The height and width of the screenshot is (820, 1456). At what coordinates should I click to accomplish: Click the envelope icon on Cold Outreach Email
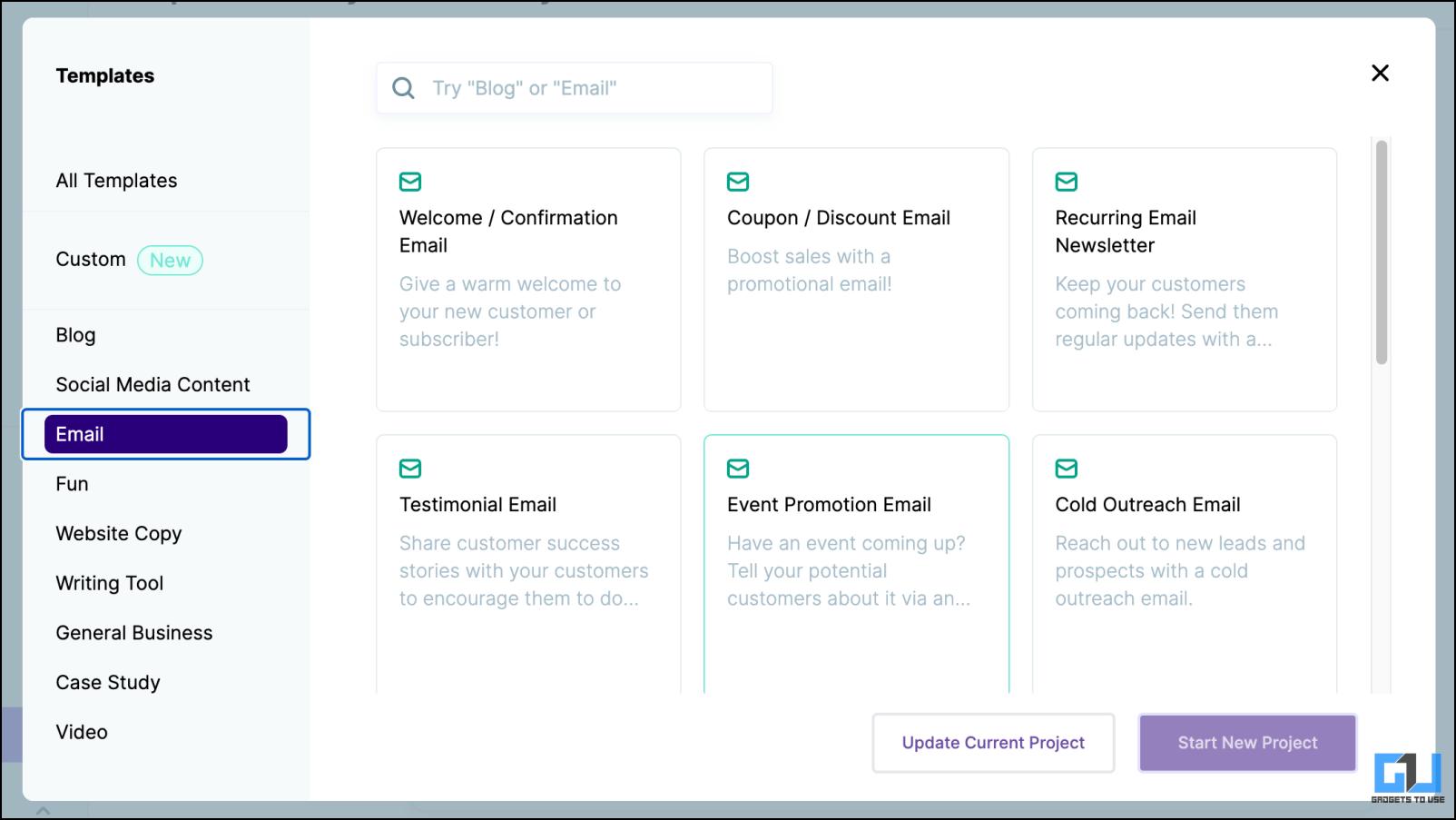tap(1067, 469)
